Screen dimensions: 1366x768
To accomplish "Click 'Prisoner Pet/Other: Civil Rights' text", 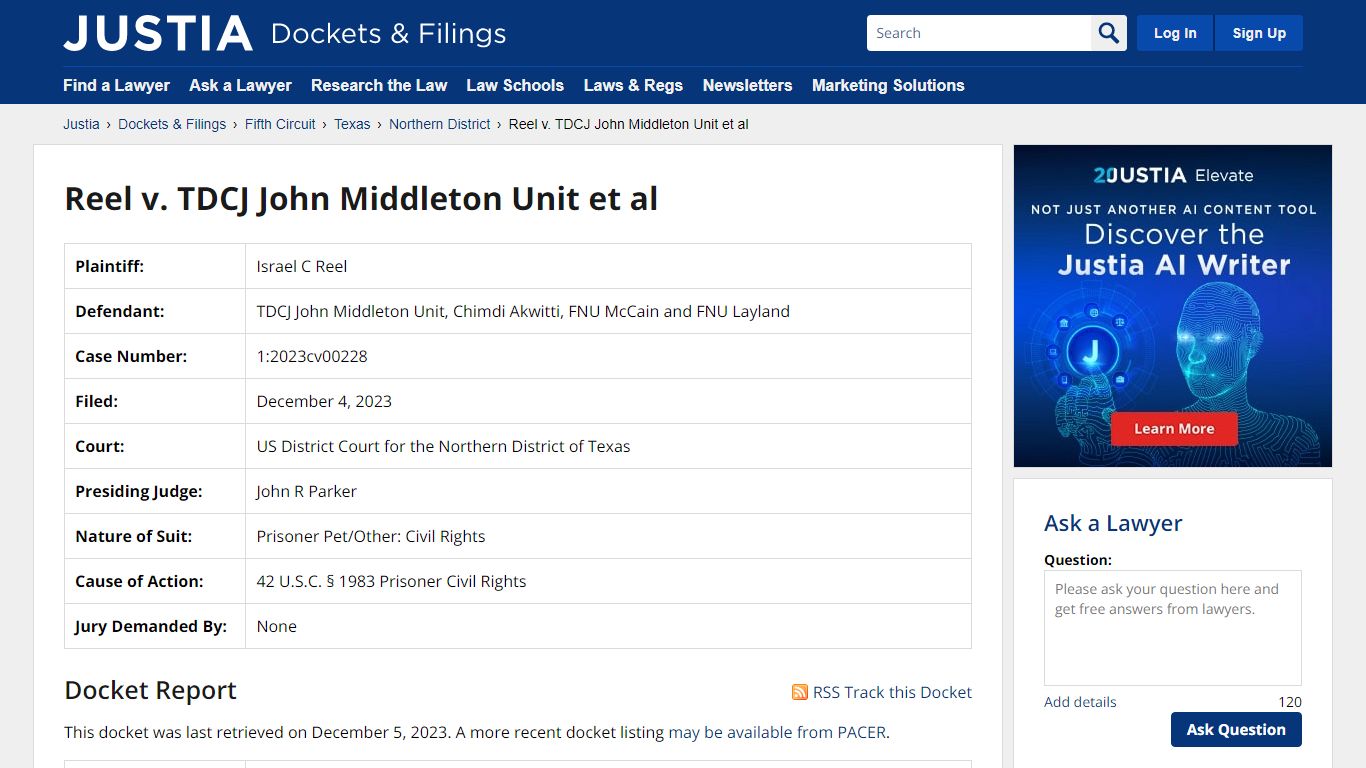I will point(371,536).
